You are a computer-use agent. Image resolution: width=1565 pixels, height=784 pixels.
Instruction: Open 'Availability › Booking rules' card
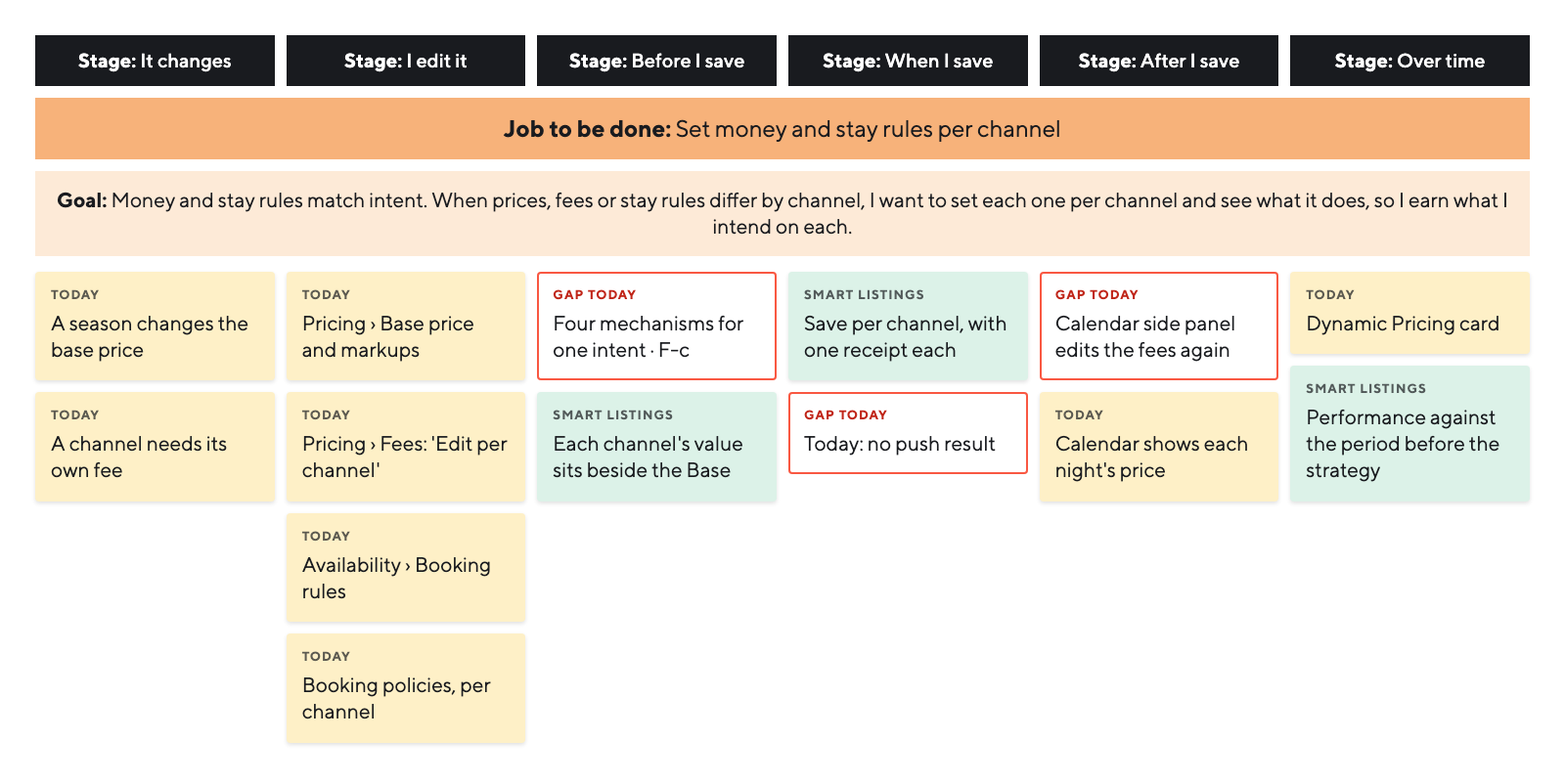coord(406,568)
